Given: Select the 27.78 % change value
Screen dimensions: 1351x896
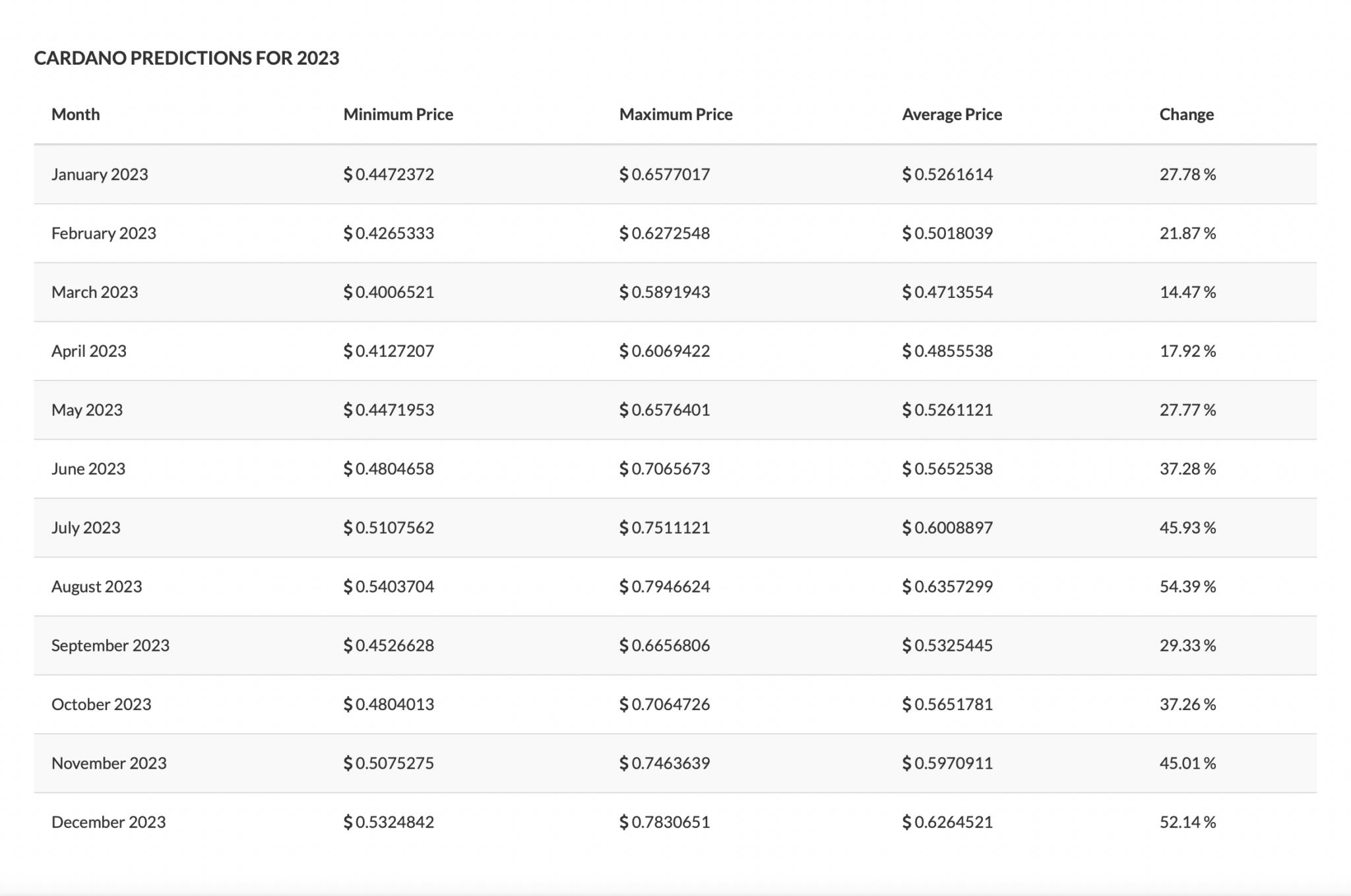Looking at the screenshot, I should pos(1188,174).
